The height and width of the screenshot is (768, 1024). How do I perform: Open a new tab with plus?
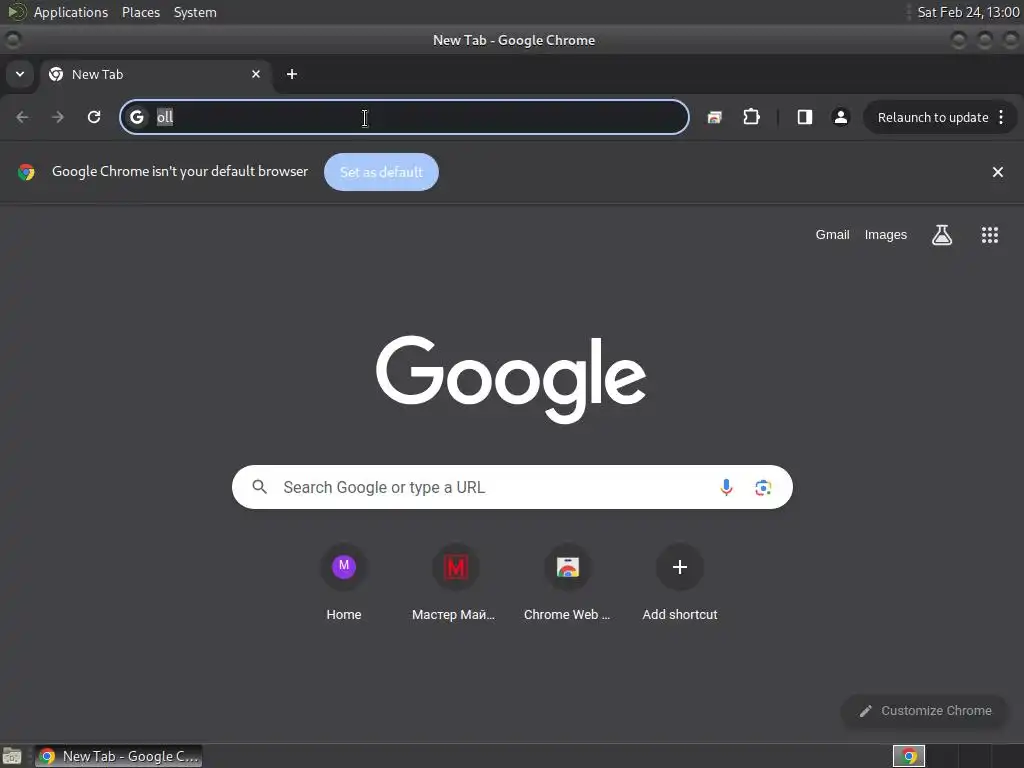click(x=292, y=74)
